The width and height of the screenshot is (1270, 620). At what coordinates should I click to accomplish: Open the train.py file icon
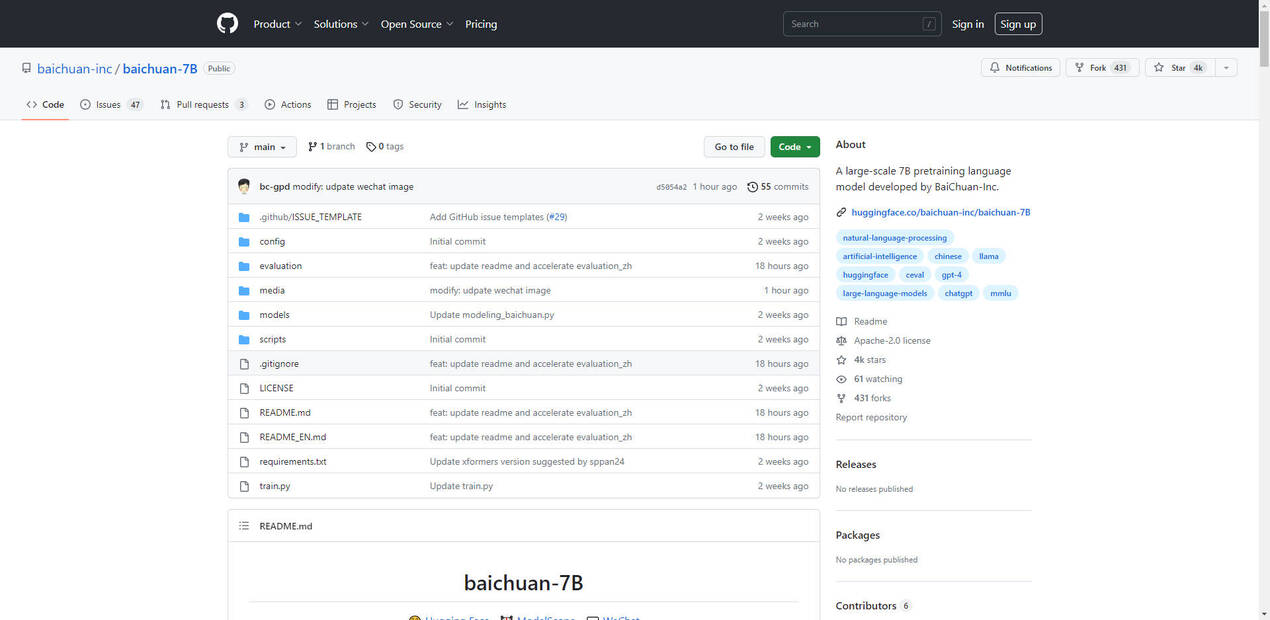(245, 485)
